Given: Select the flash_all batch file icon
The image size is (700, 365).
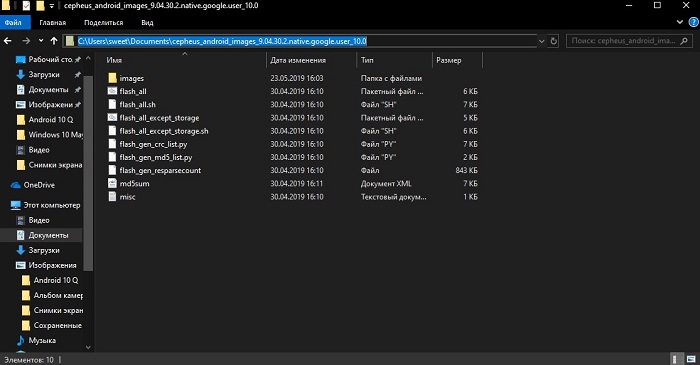Looking at the screenshot, I should [x=112, y=91].
